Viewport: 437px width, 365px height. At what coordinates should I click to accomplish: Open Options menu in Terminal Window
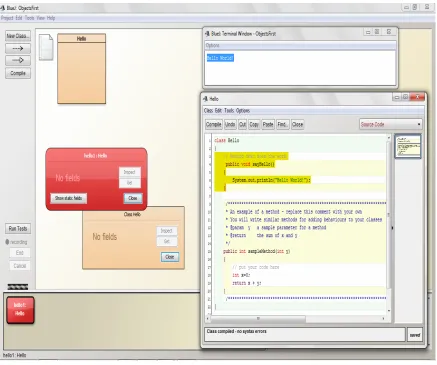tap(213, 45)
